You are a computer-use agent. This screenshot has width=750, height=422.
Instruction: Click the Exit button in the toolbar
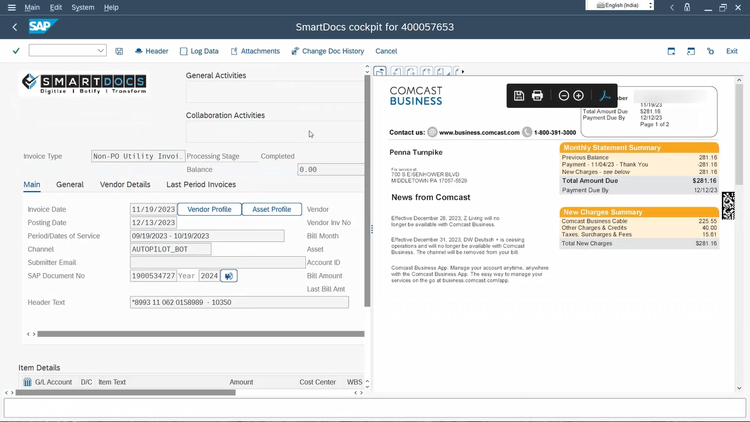point(732,51)
